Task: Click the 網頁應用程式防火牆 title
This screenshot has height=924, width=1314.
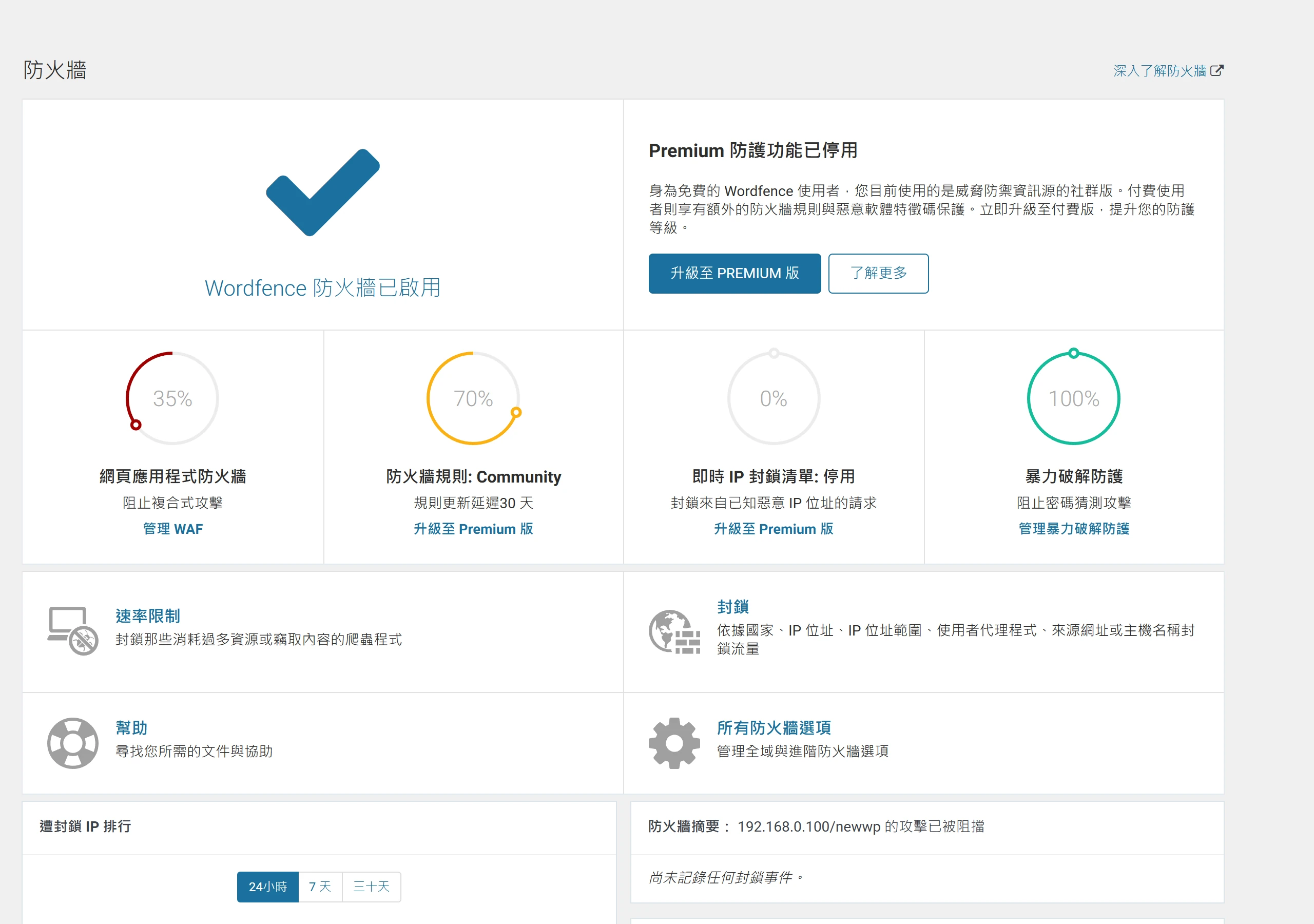Action: point(173,476)
